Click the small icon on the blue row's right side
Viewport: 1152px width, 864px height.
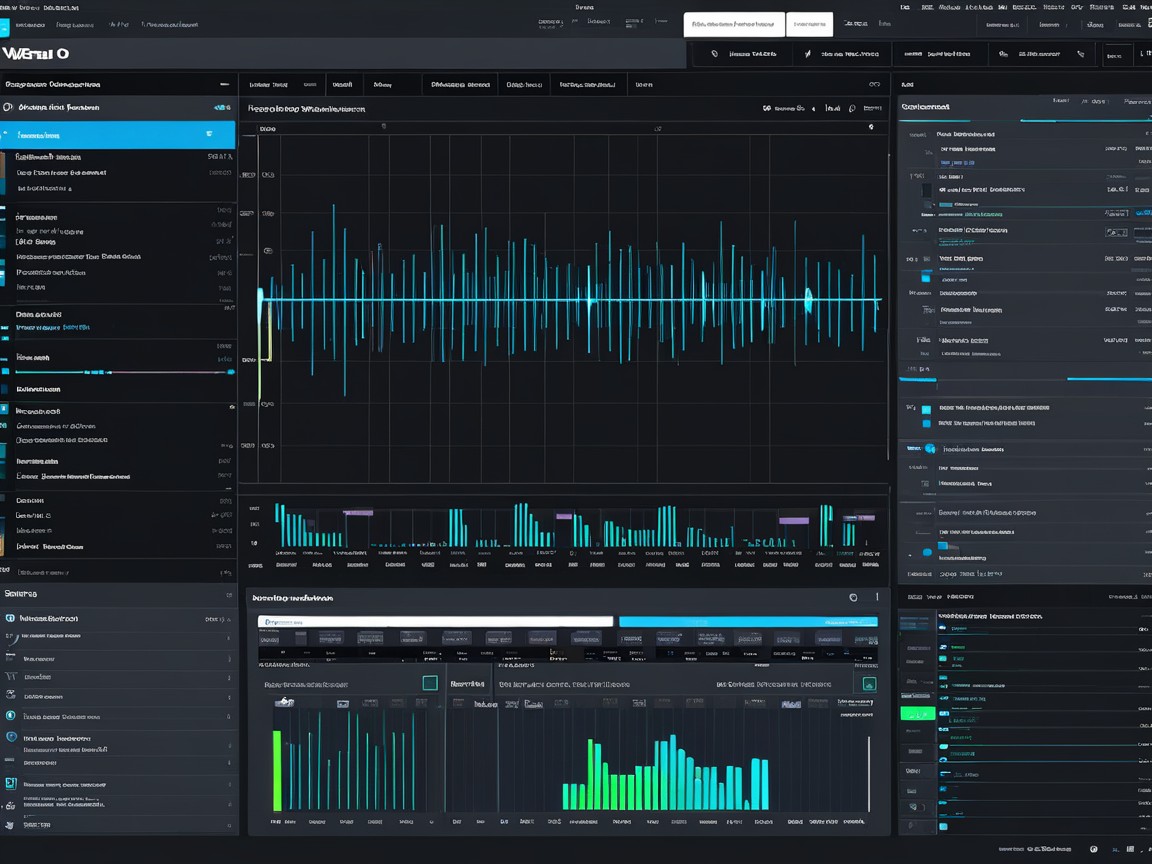click(209, 134)
